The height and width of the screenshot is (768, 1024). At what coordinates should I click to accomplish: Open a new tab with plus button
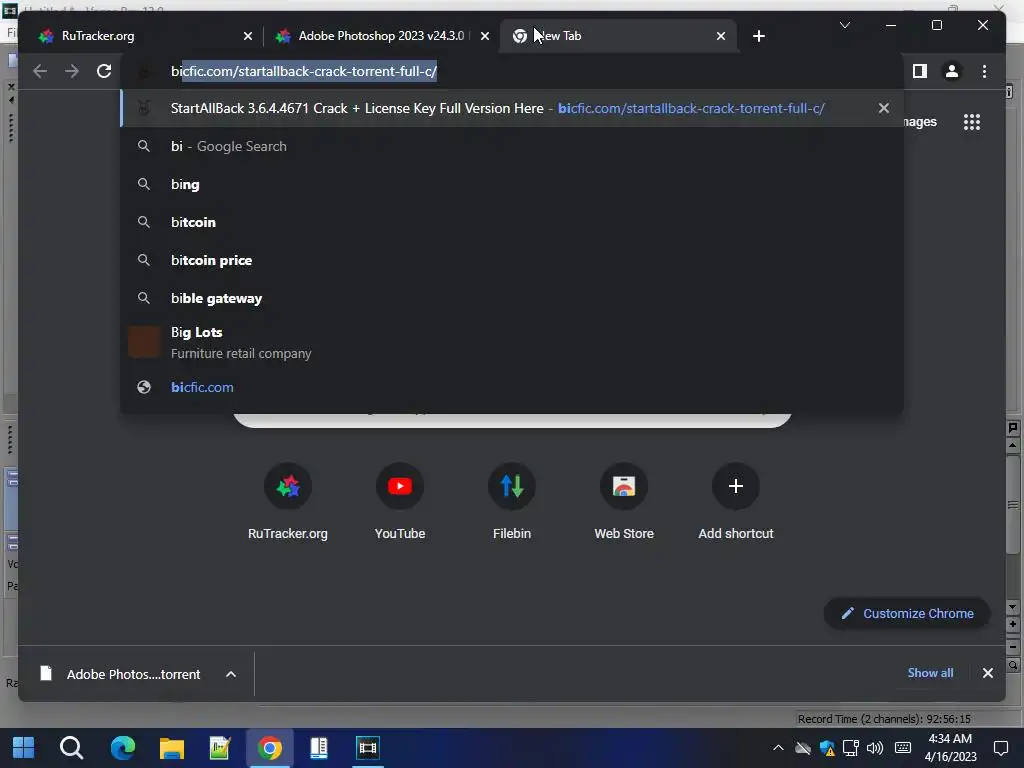pos(758,36)
